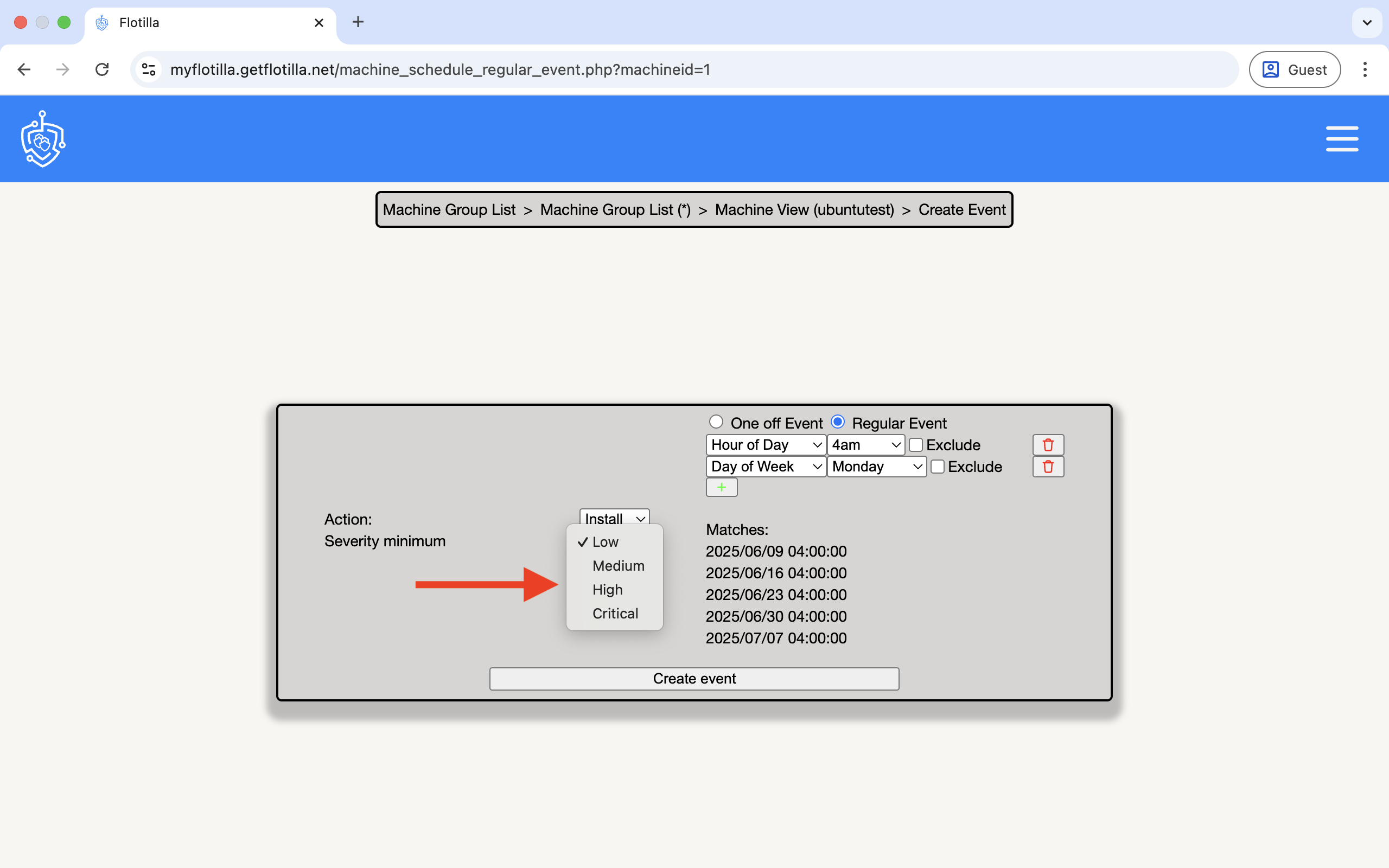Check Exclude for Day of Week
1389x868 pixels.
point(937,467)
